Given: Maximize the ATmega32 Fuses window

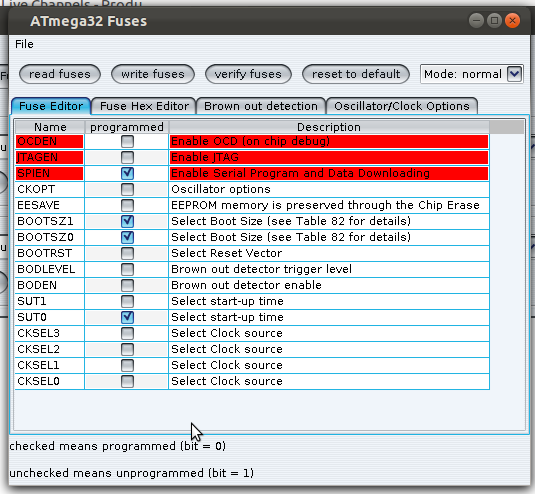Looking at the screenshot, I should point(494,21).
